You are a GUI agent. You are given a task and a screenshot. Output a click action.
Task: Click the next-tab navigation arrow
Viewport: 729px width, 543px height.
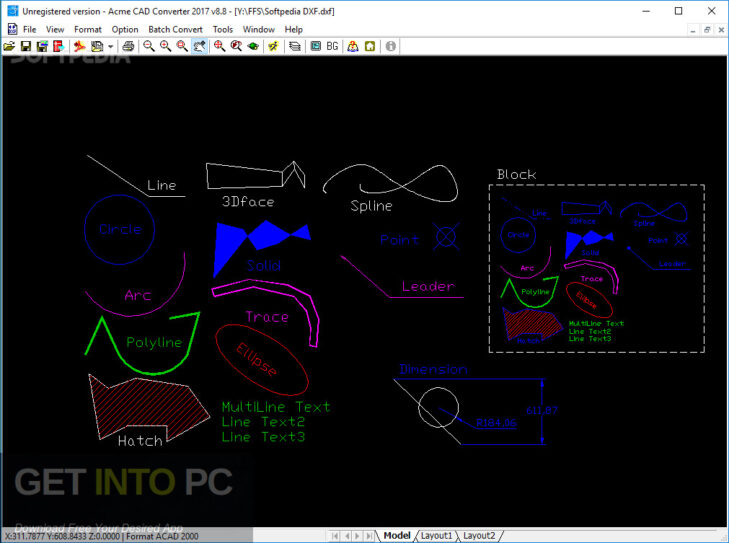tap(357, 536)
